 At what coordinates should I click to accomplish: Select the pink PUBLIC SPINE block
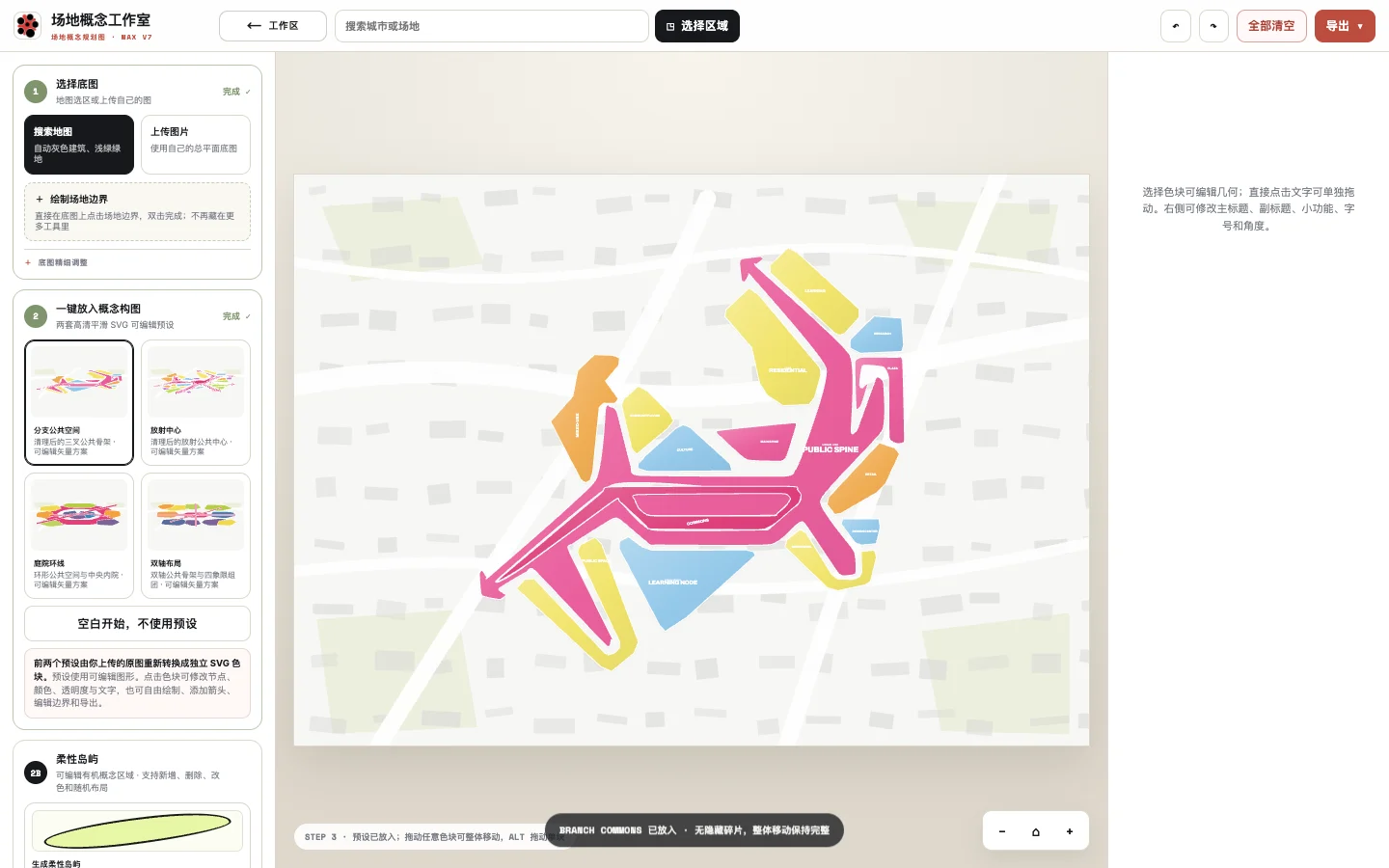(831, 448)
